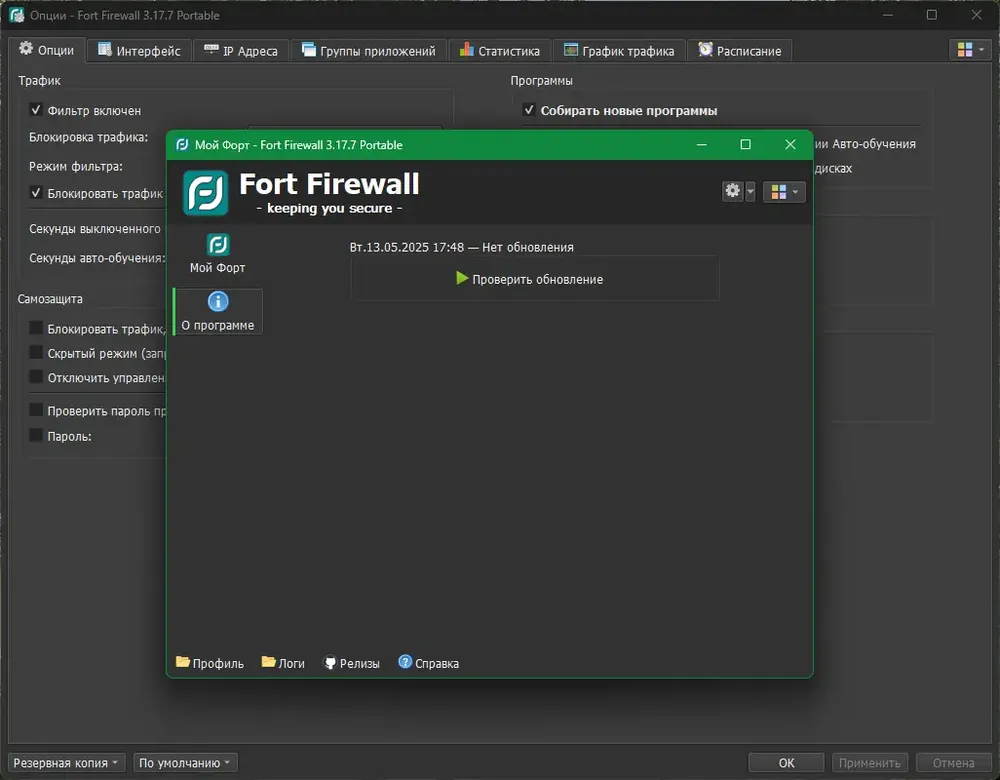The width and height of the screenshot is (1000, 780).
Task: Open the Профиль folder link
Action: click(210, 663)
